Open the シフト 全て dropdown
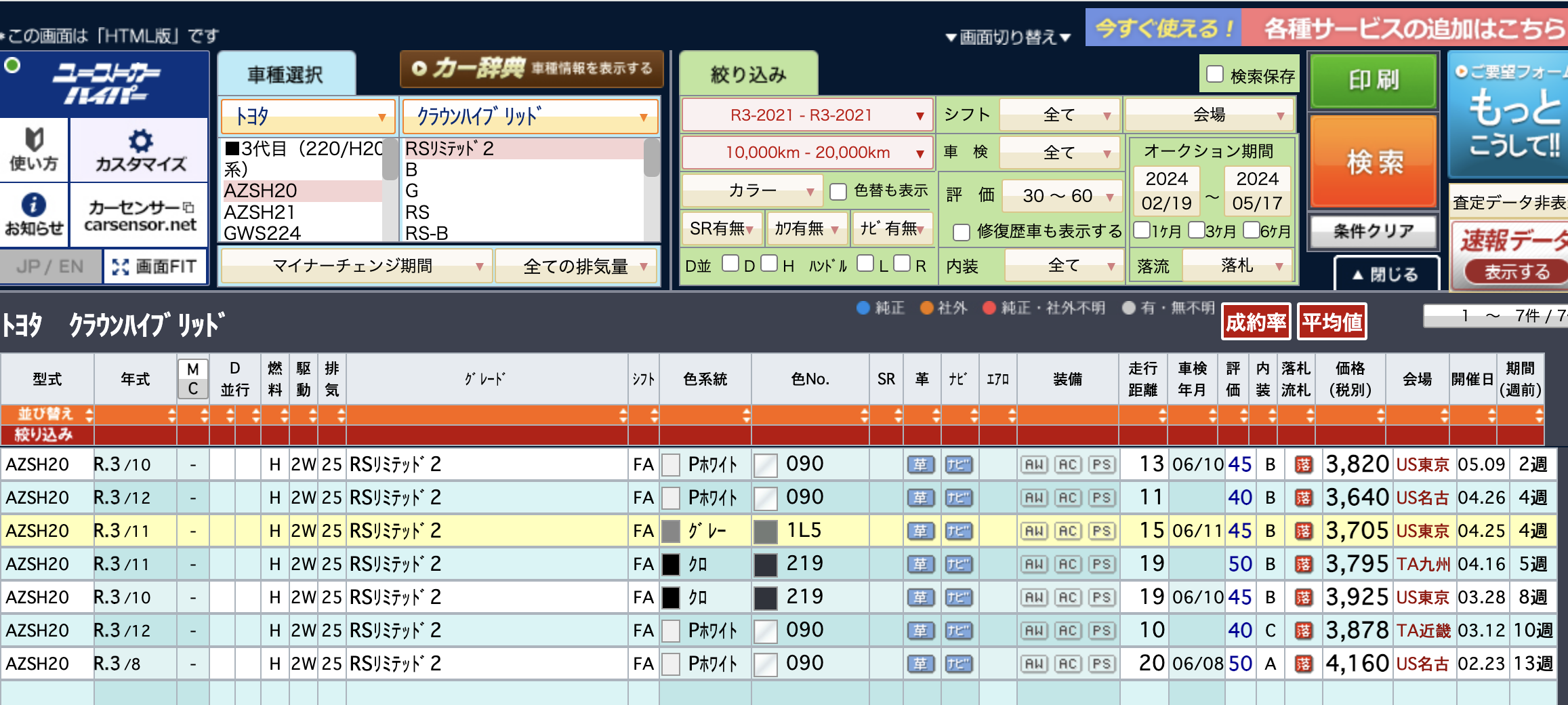Screen dimensions: 1568x705 1060,115
